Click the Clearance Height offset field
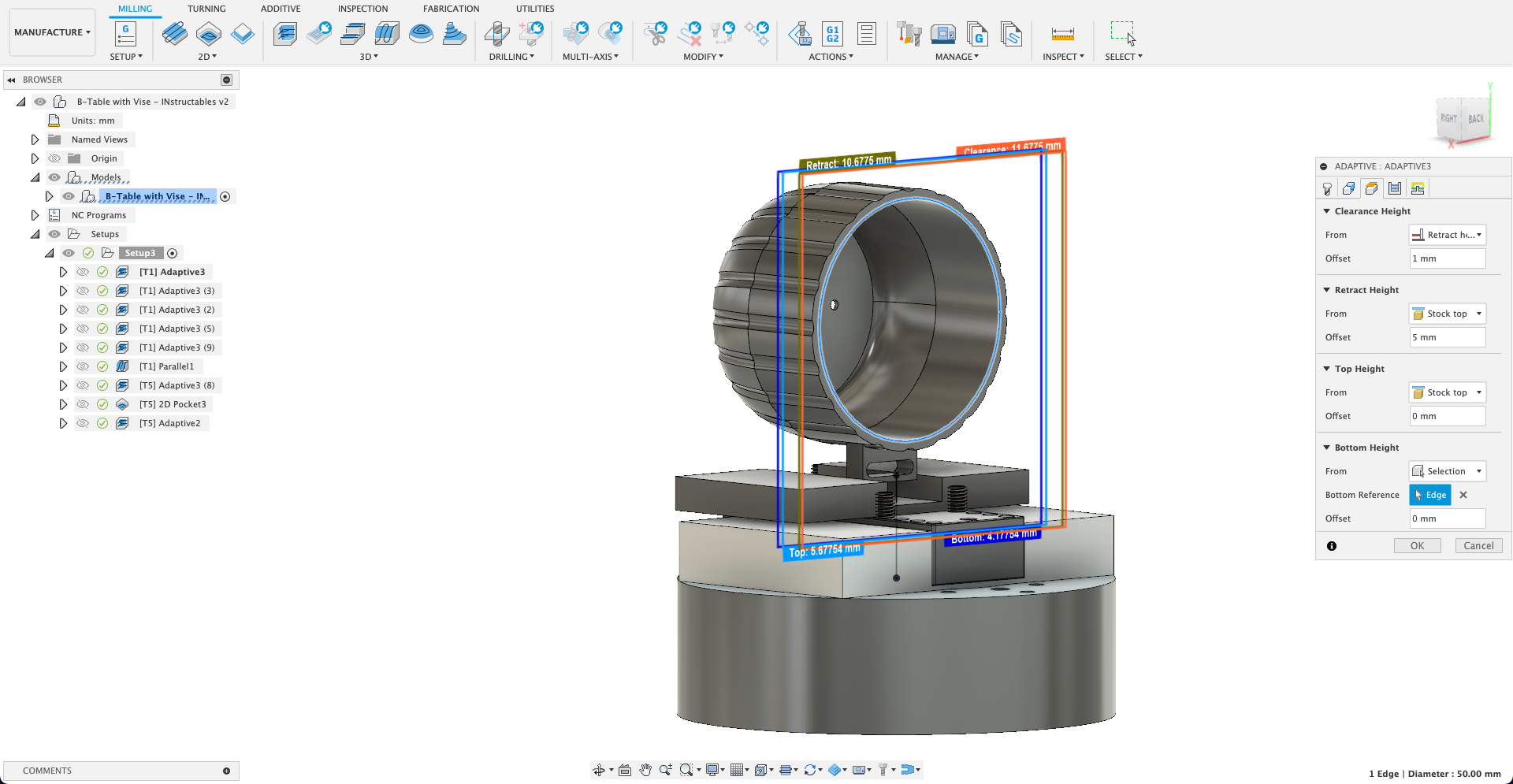This screenshot has width=1513, height=784. tap(1447, 258)
